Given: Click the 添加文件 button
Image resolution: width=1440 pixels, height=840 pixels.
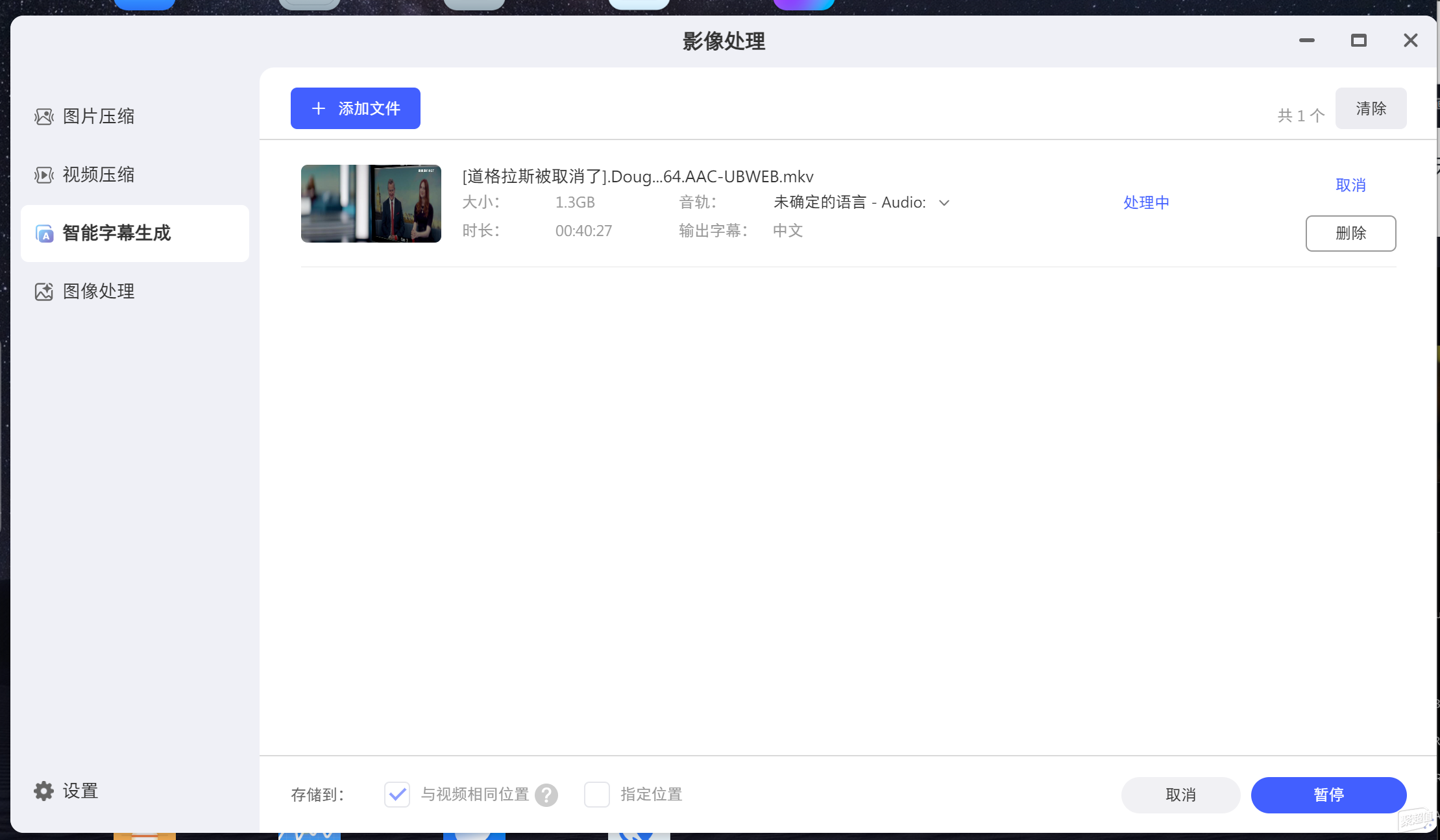Looking at the screenshot, I should [356, 108].
